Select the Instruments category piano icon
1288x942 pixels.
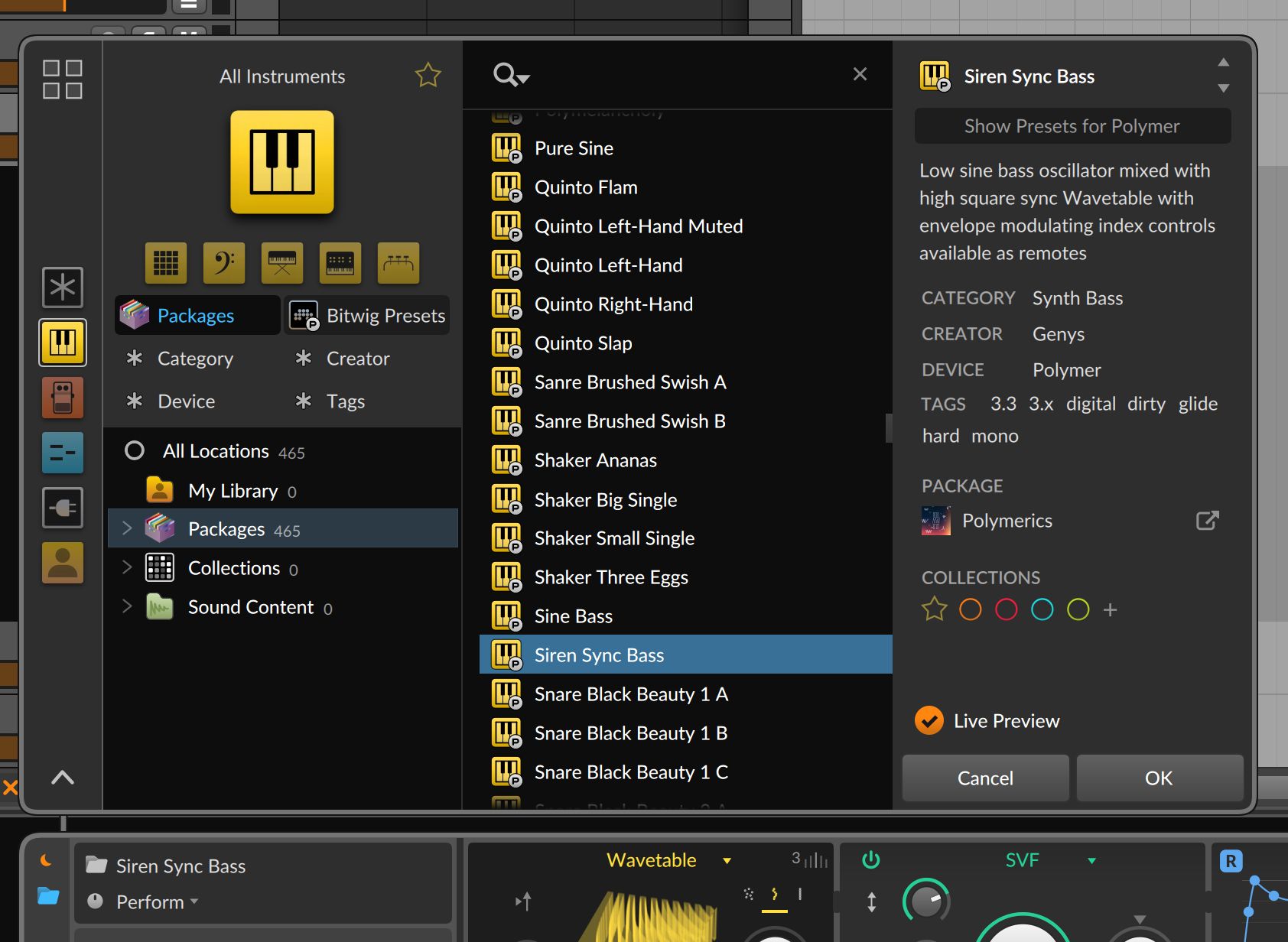pyautogui.click(x=63, y=343)
